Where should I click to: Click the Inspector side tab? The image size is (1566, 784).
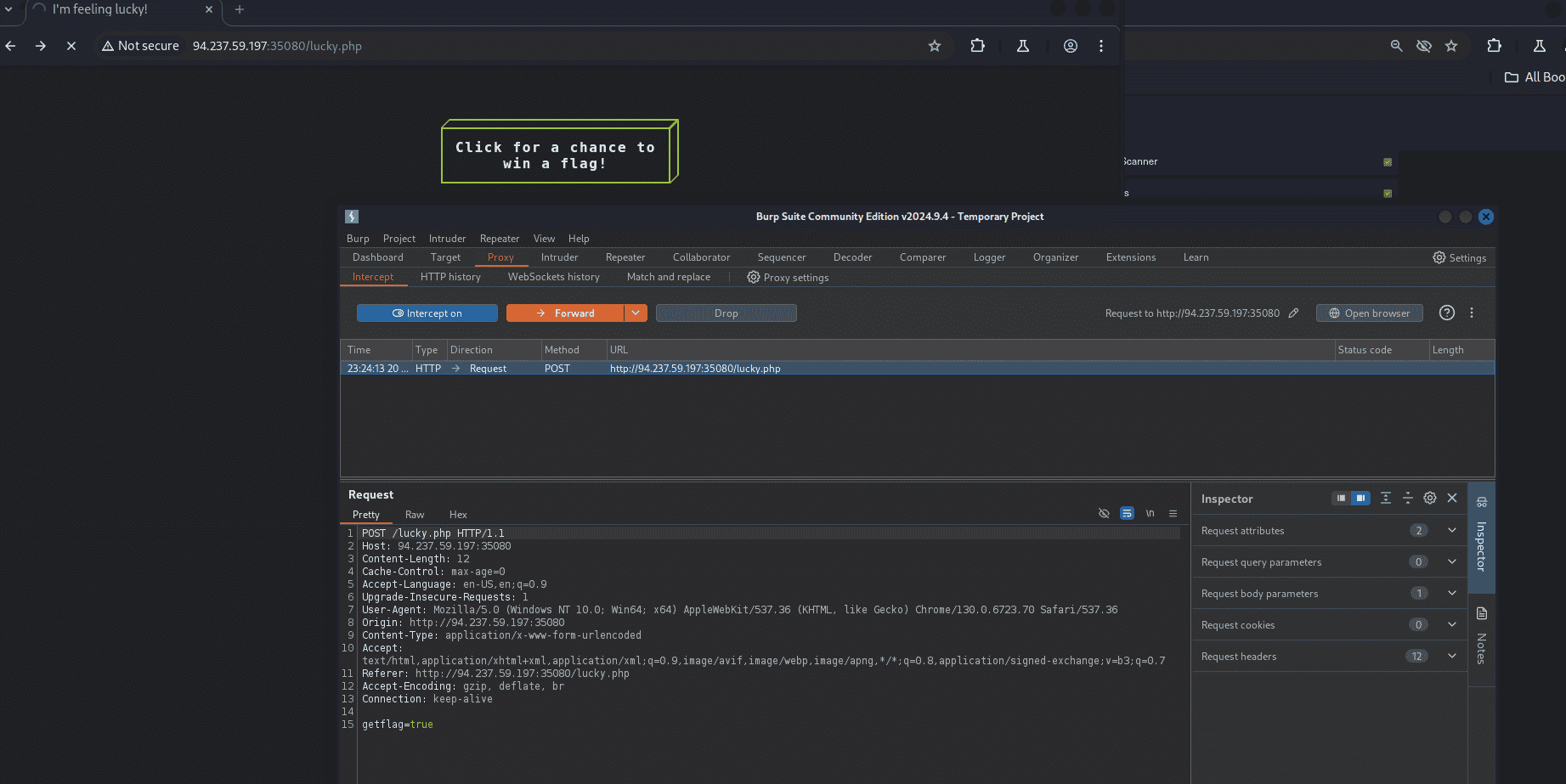[1482, 537]
